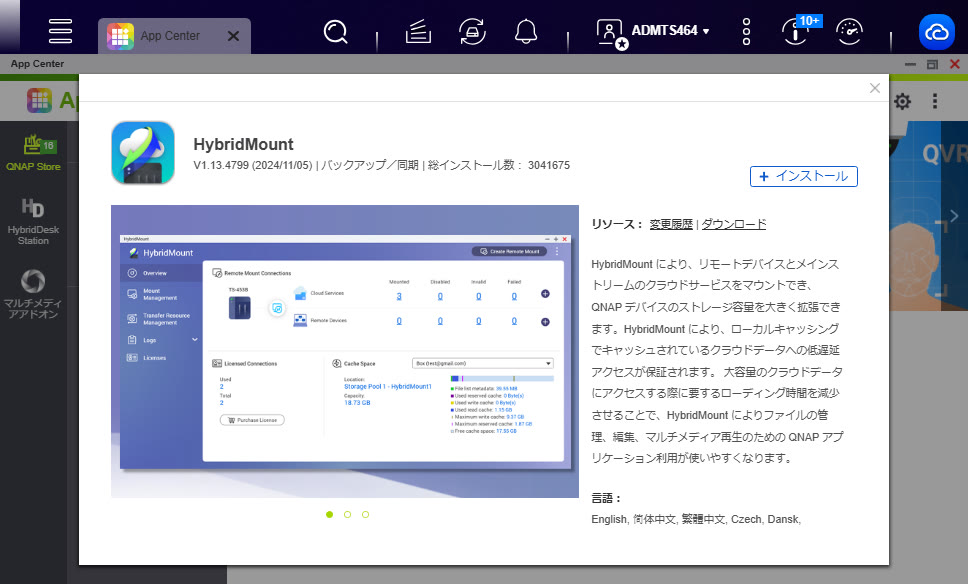This screenshot has width=968, height=584.
Task: Switch to the second screenshot carousel dot
Action: (347, 514)
